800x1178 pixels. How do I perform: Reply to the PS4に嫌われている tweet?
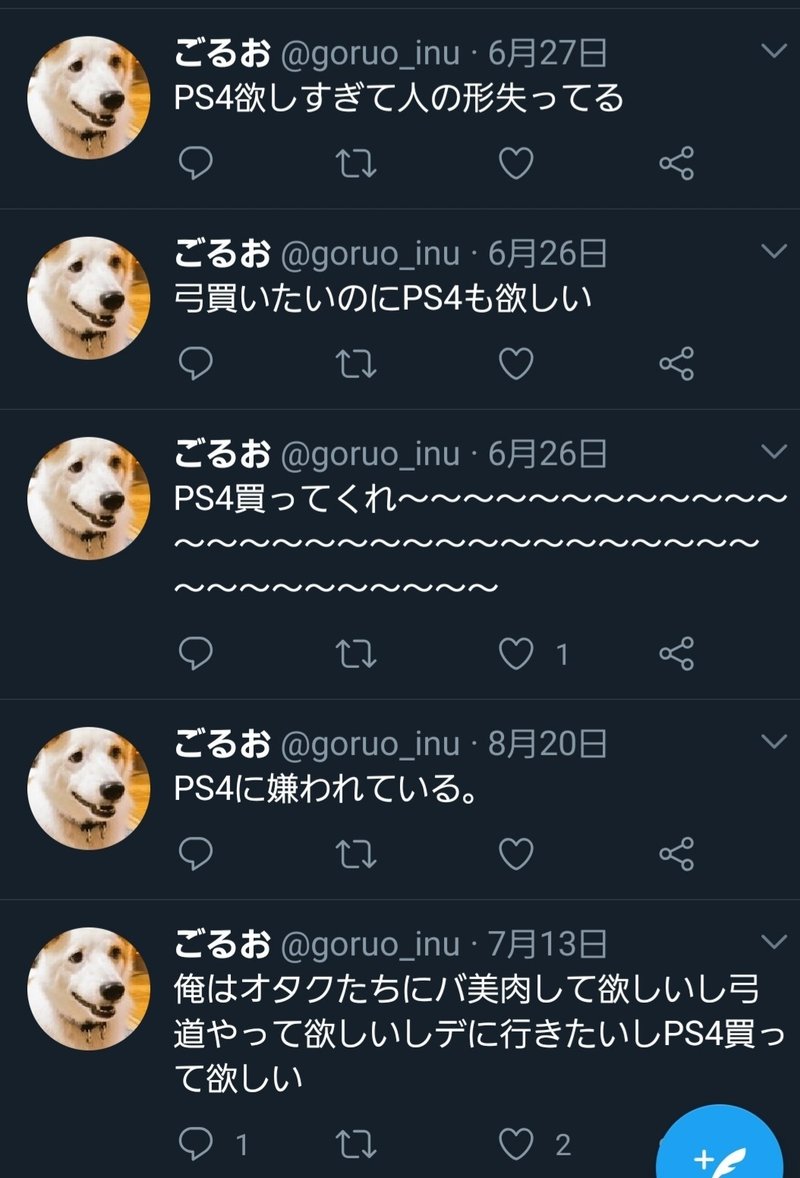[196, 853]
